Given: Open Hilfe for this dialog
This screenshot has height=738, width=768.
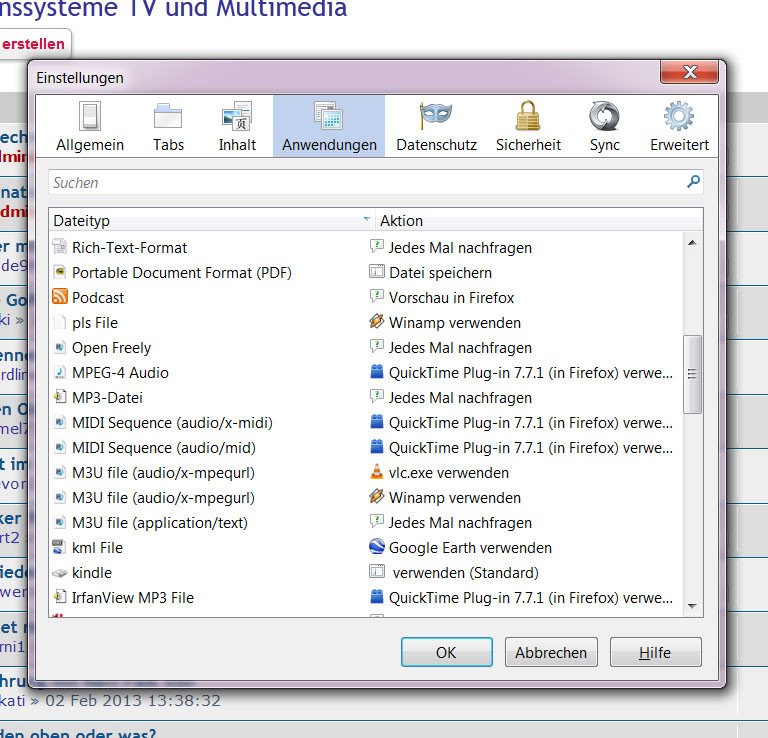Looking at the screenshot, I should (x=655, y=652).
